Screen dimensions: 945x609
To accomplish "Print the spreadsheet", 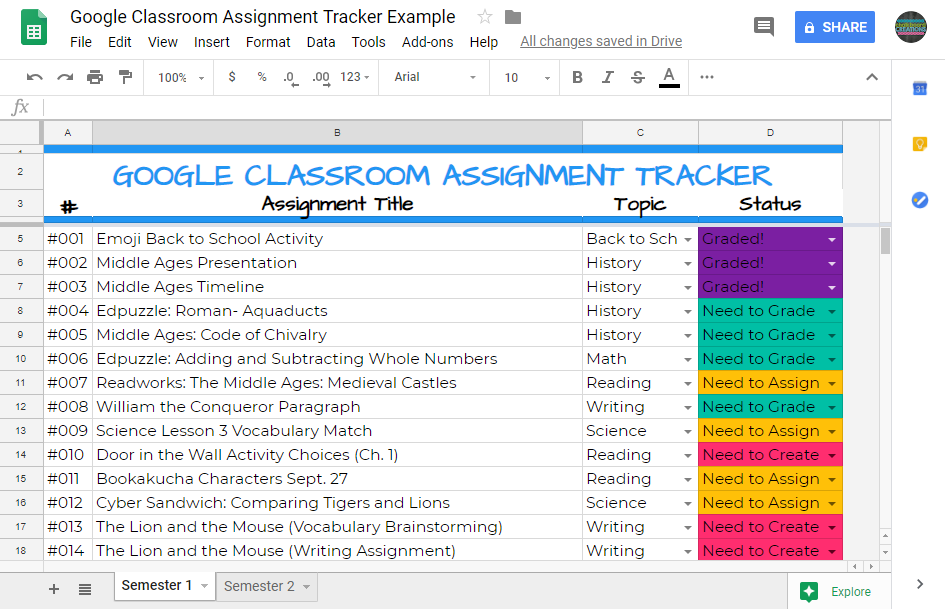I will (x=95, y=77).
